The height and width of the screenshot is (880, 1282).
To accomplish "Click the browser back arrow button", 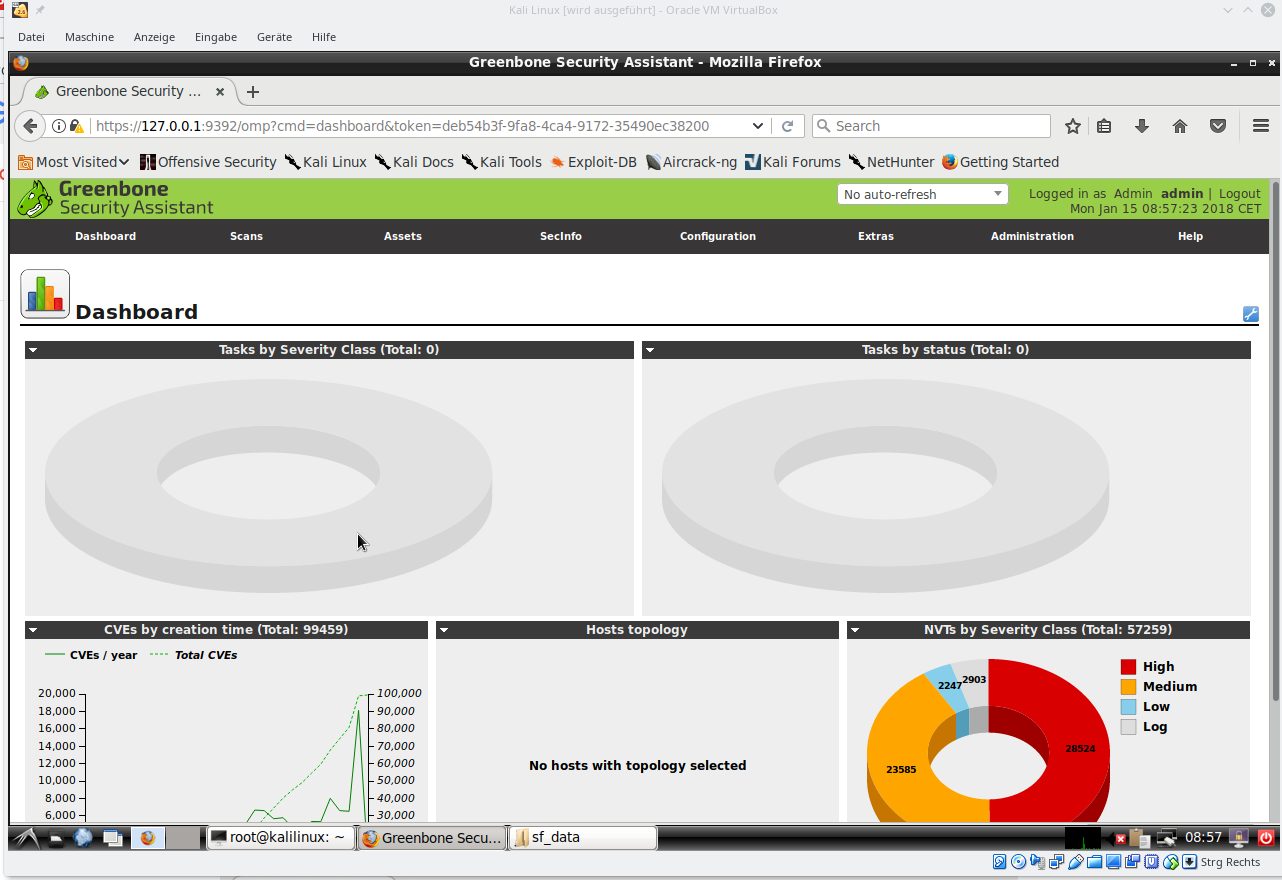I will (30, 126).
